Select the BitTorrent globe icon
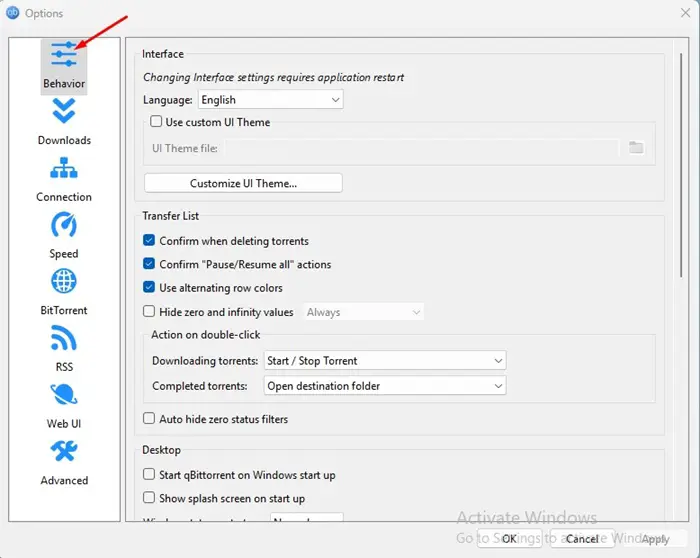The width and height of the screenshot is (700, 558). click(64, 281)
